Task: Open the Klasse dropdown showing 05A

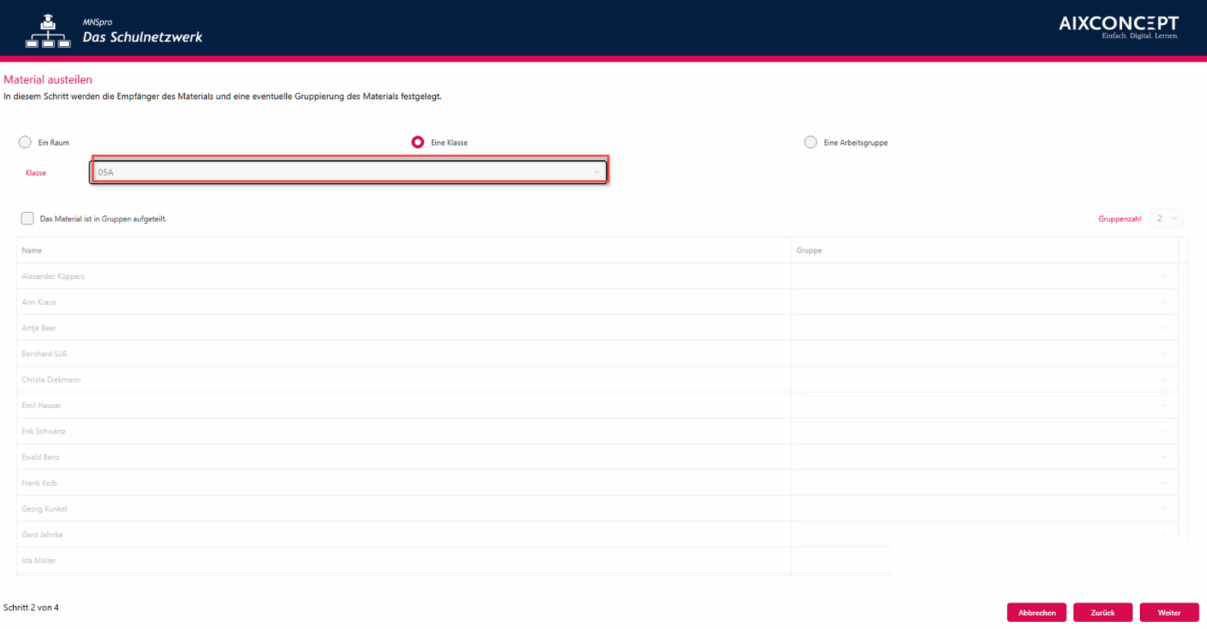Action: pyautogui.click(x=348, y=172)
